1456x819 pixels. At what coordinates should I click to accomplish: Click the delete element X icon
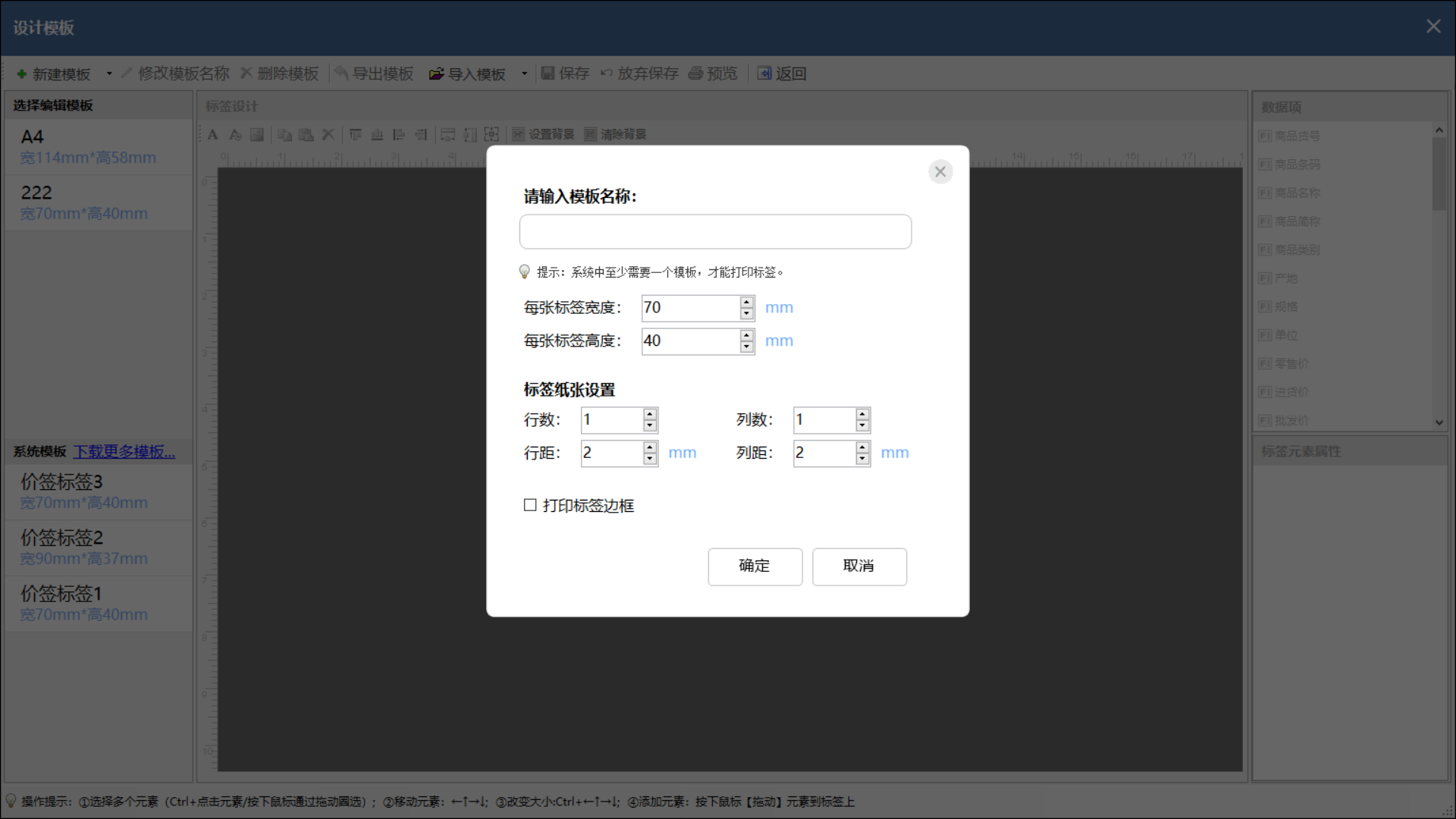327,134
